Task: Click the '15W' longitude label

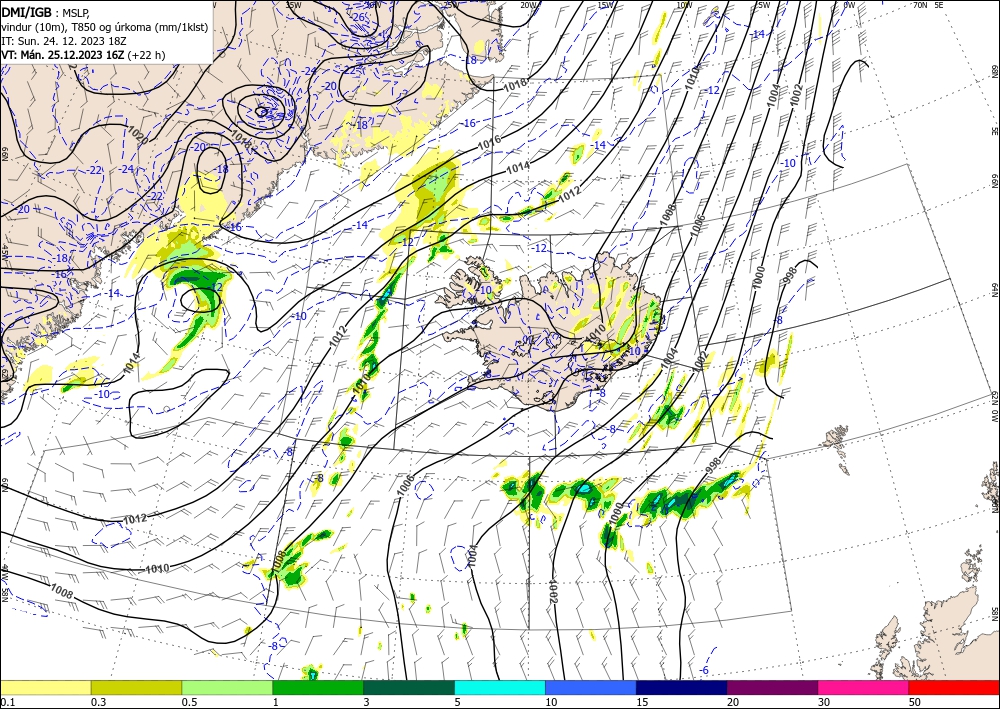Action: pyautogui.click(x=606, y=4)
